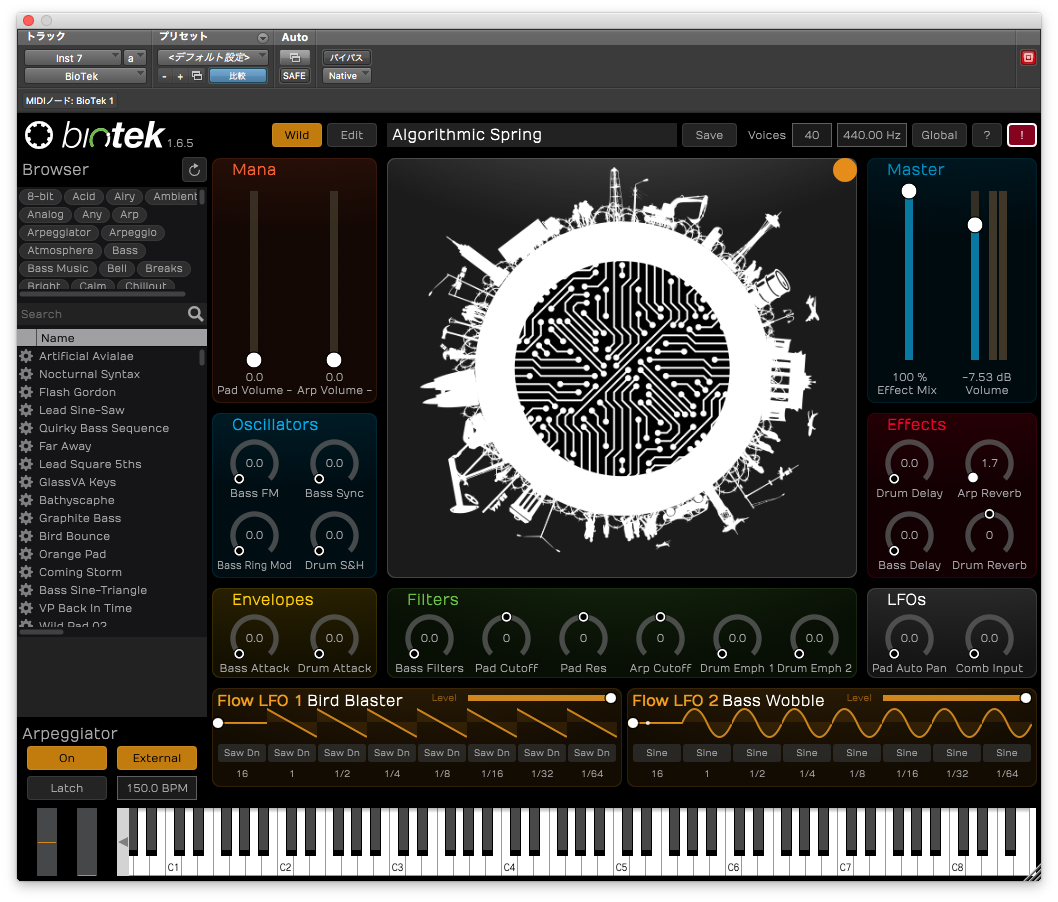Click the gear icon beside Quirky Bass Sequence
The width and height of the screenshot is (1058, 902).
click(26, 428)
